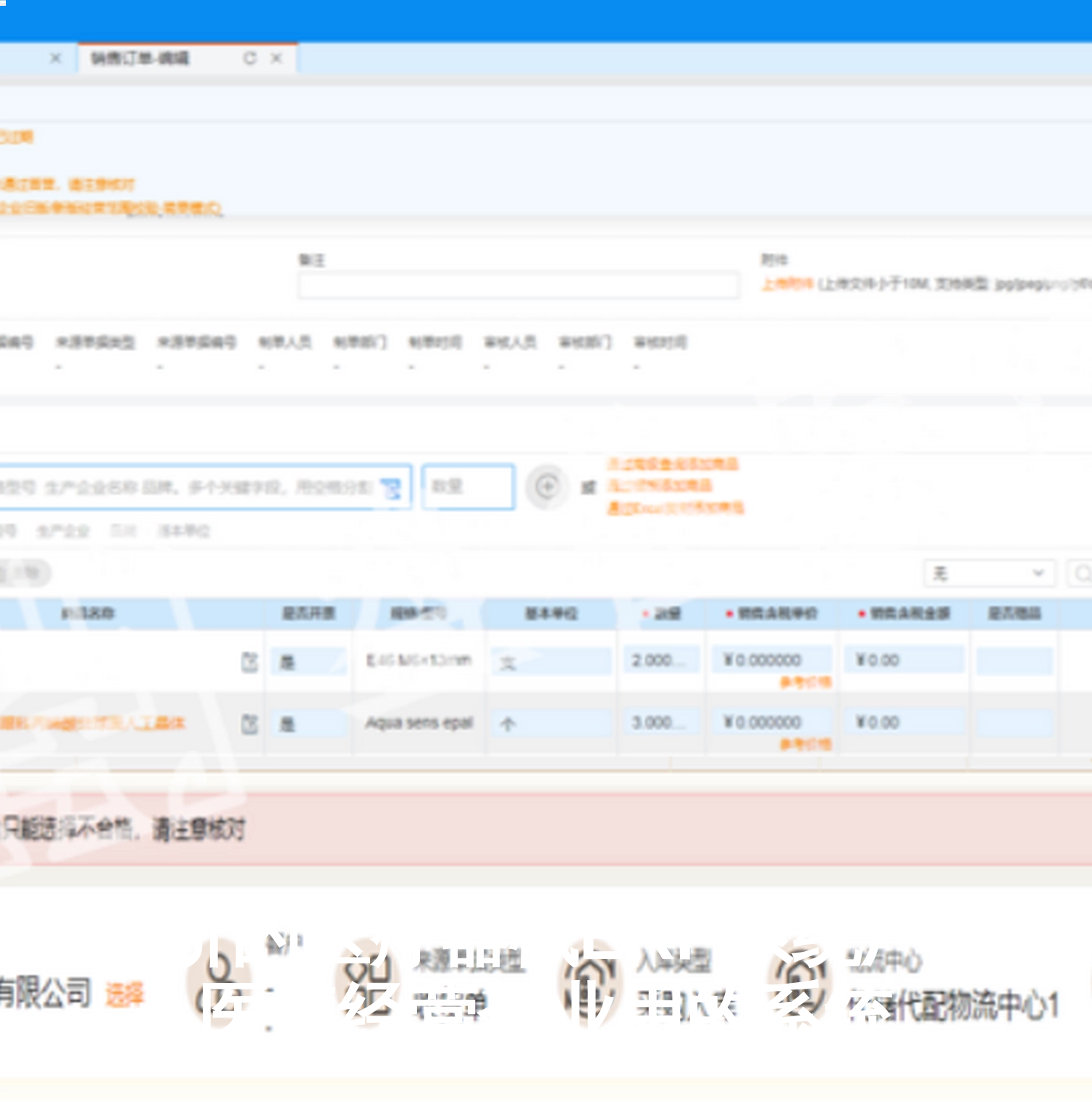The height and width of the screenshot is (1101, 1092).
Task: Open edit icon in the 2.000 quantity row
Action: [249, 661]
